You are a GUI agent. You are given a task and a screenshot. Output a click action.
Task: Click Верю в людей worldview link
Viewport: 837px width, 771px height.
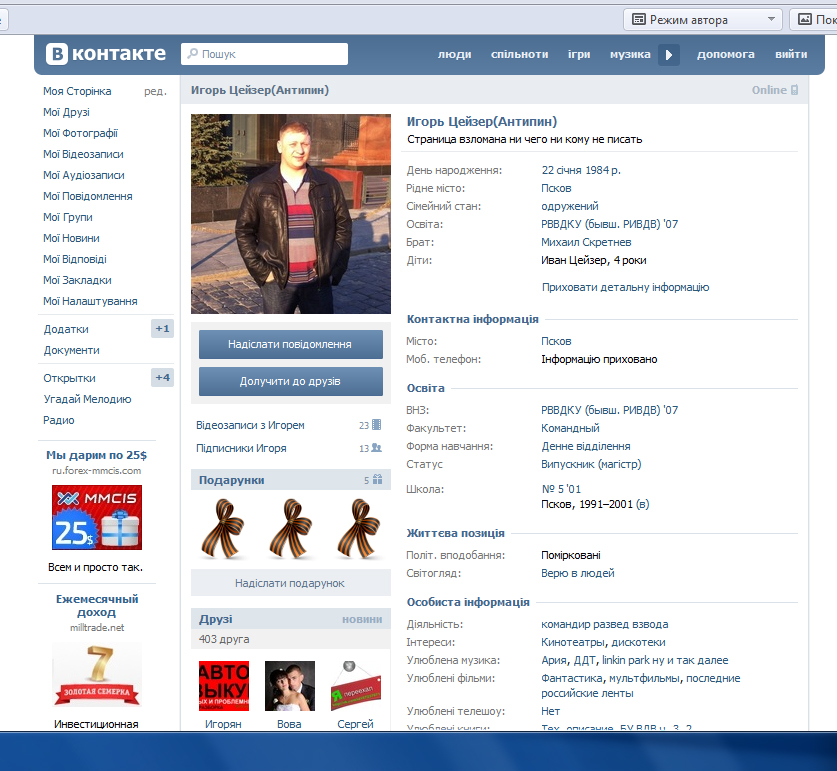[x=578, y=573]
